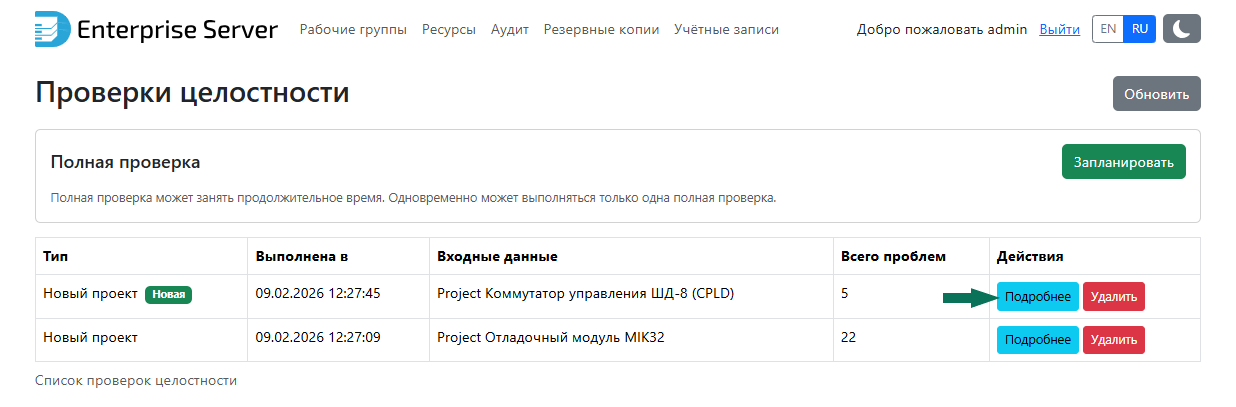Delete the Коммутатор управления ШД-8 check
The image size is (1236, 407).
tap(1113, 297)
